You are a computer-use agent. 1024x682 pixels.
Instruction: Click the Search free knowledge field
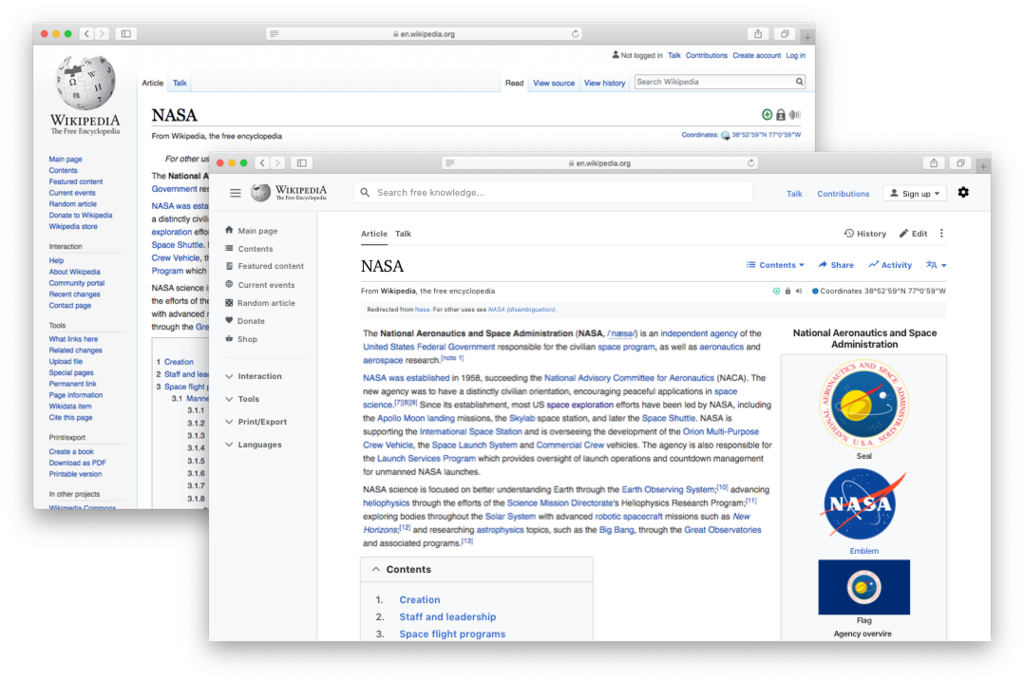click(553, 193)
